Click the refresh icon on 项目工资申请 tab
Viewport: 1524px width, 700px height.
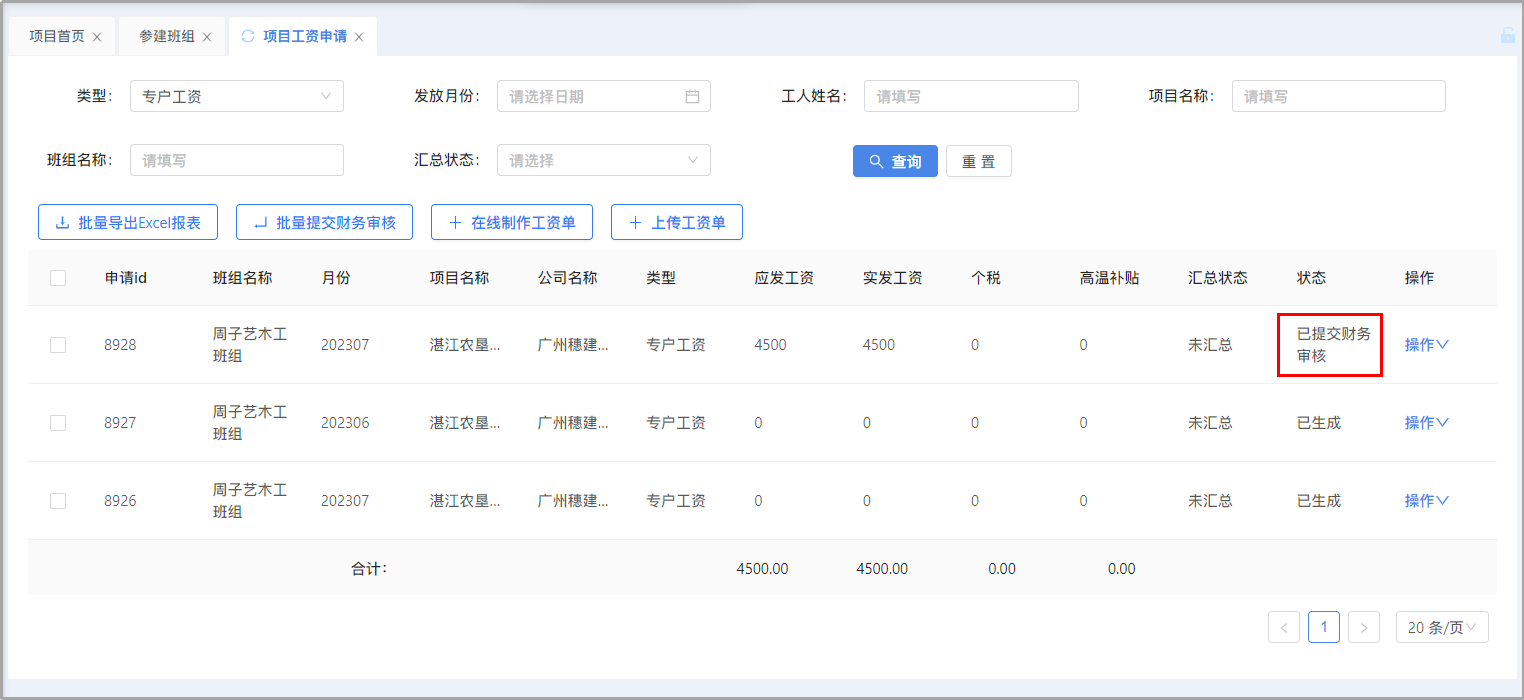click(248, 36)
